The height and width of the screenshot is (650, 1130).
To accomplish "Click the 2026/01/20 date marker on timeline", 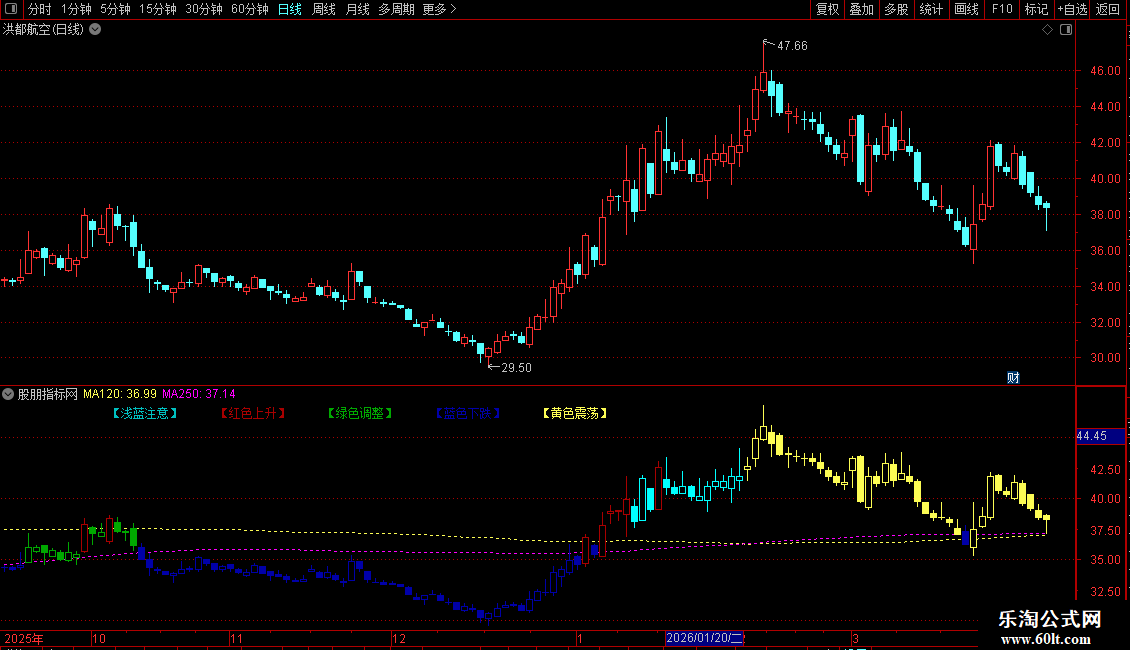I will click(704, 638).
